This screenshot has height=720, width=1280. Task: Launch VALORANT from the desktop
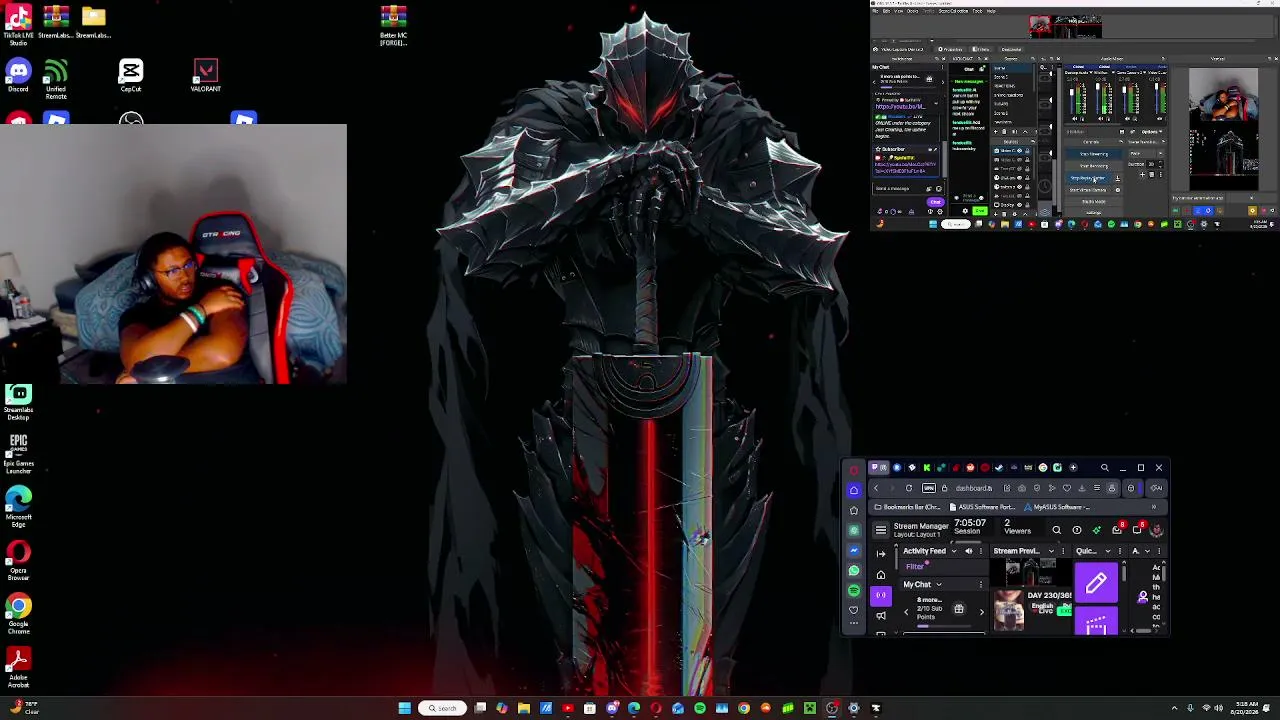click(205, 76)
